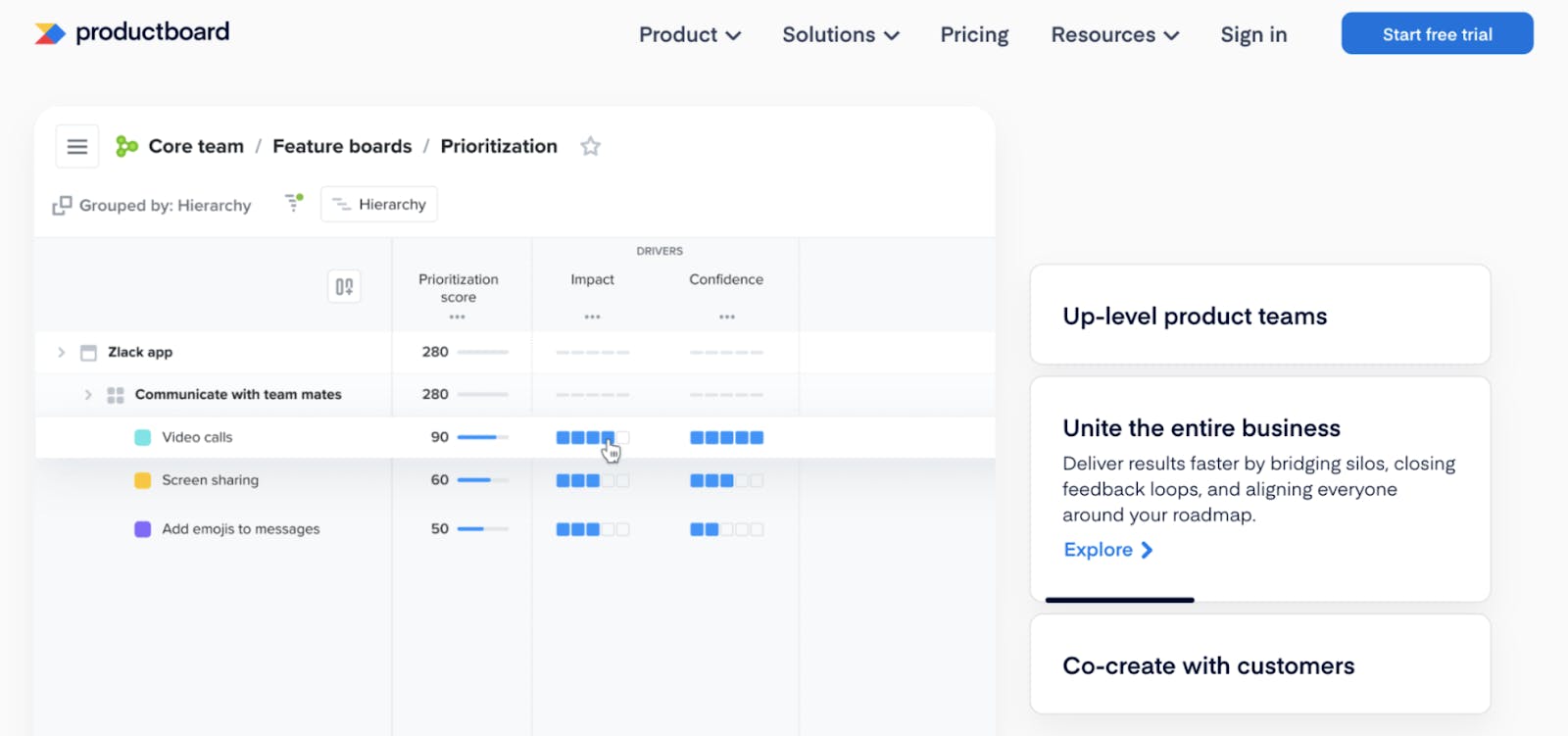Select the Up-level product teams tab
The height and width of the screenshot is (736, 1568).
pos(1260,315)
